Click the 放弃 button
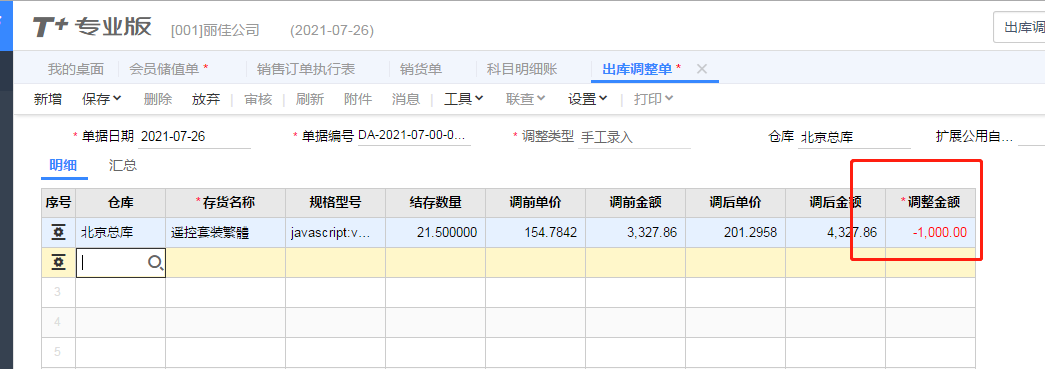The height and width of the screenshot is (369, 1045). point(206,99)
